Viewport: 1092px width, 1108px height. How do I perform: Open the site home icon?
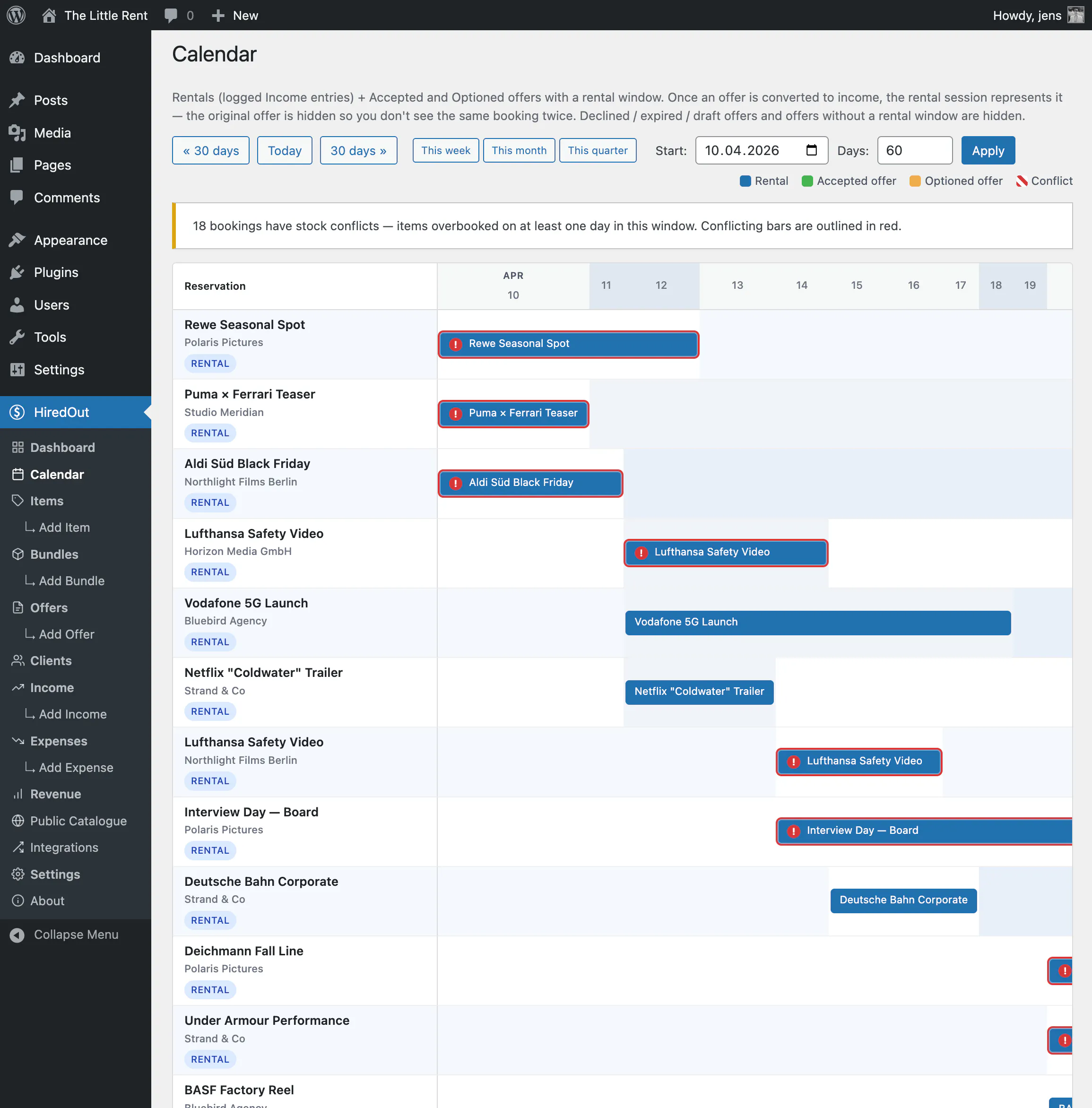(49, 16)
